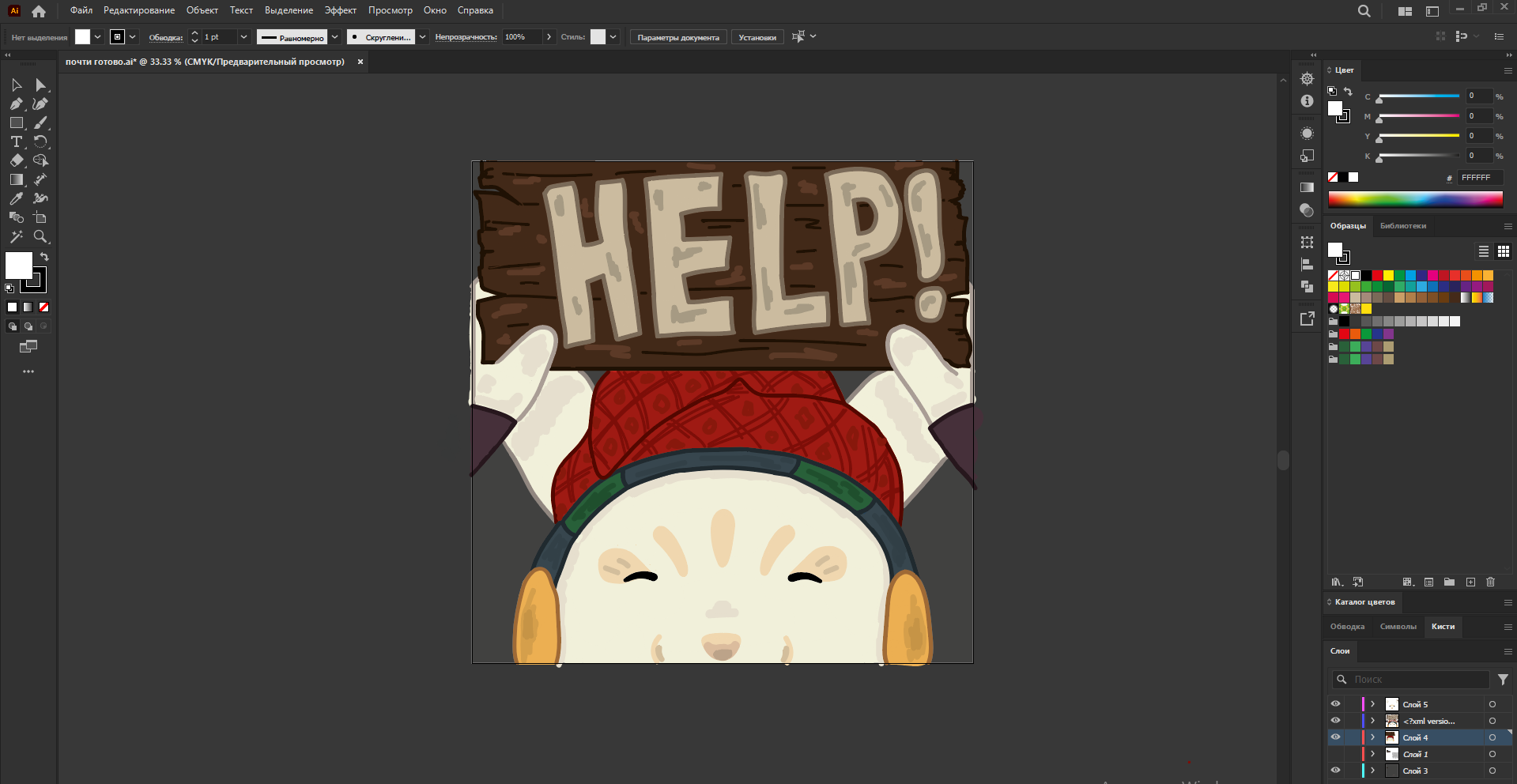Adjust the Cyan C slider
1517x784 pixels.
click(1419, 96)
